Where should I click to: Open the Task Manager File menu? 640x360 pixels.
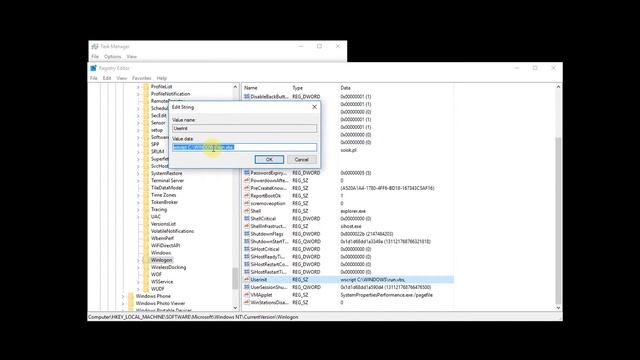95,57
